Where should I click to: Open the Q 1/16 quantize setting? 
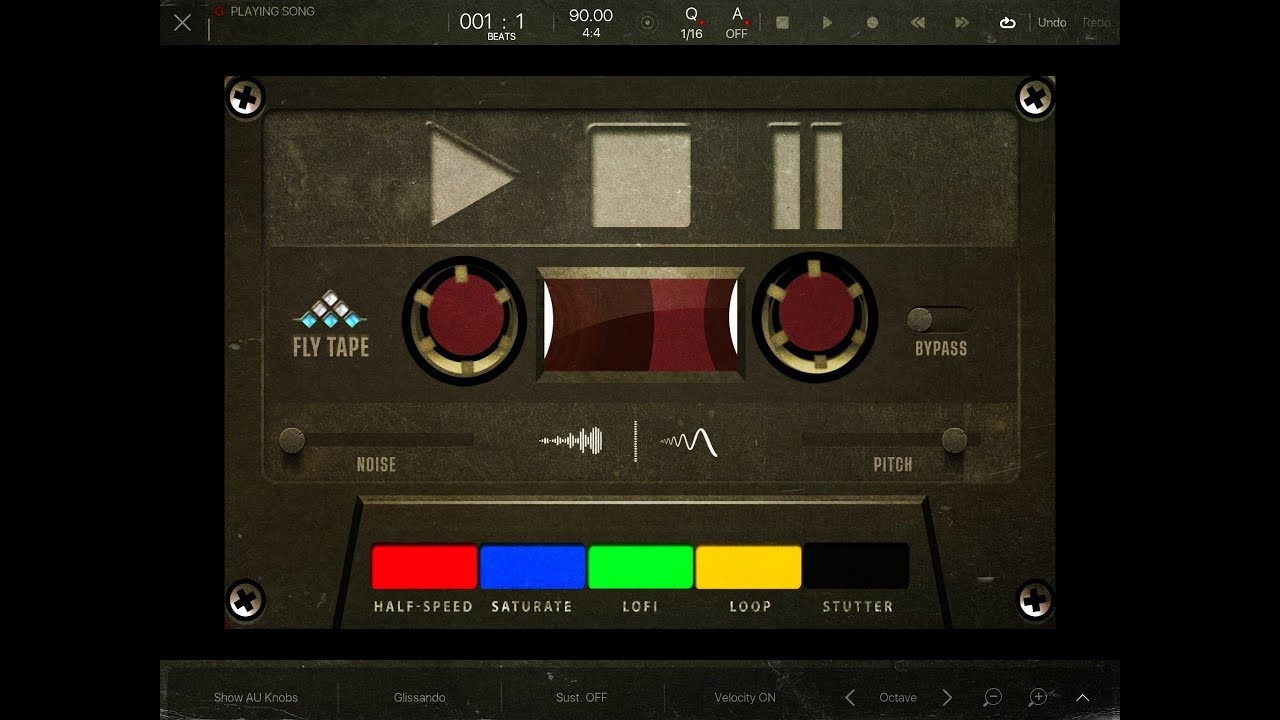[x=692, y=23]
